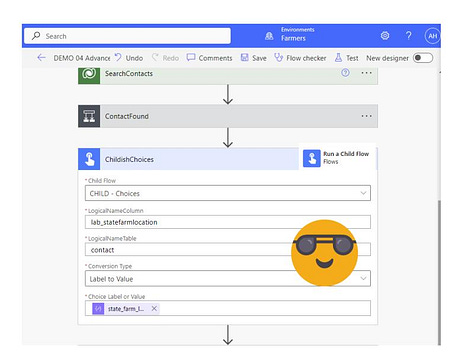Click the Choice Label or Value field

tap(228, 308)
